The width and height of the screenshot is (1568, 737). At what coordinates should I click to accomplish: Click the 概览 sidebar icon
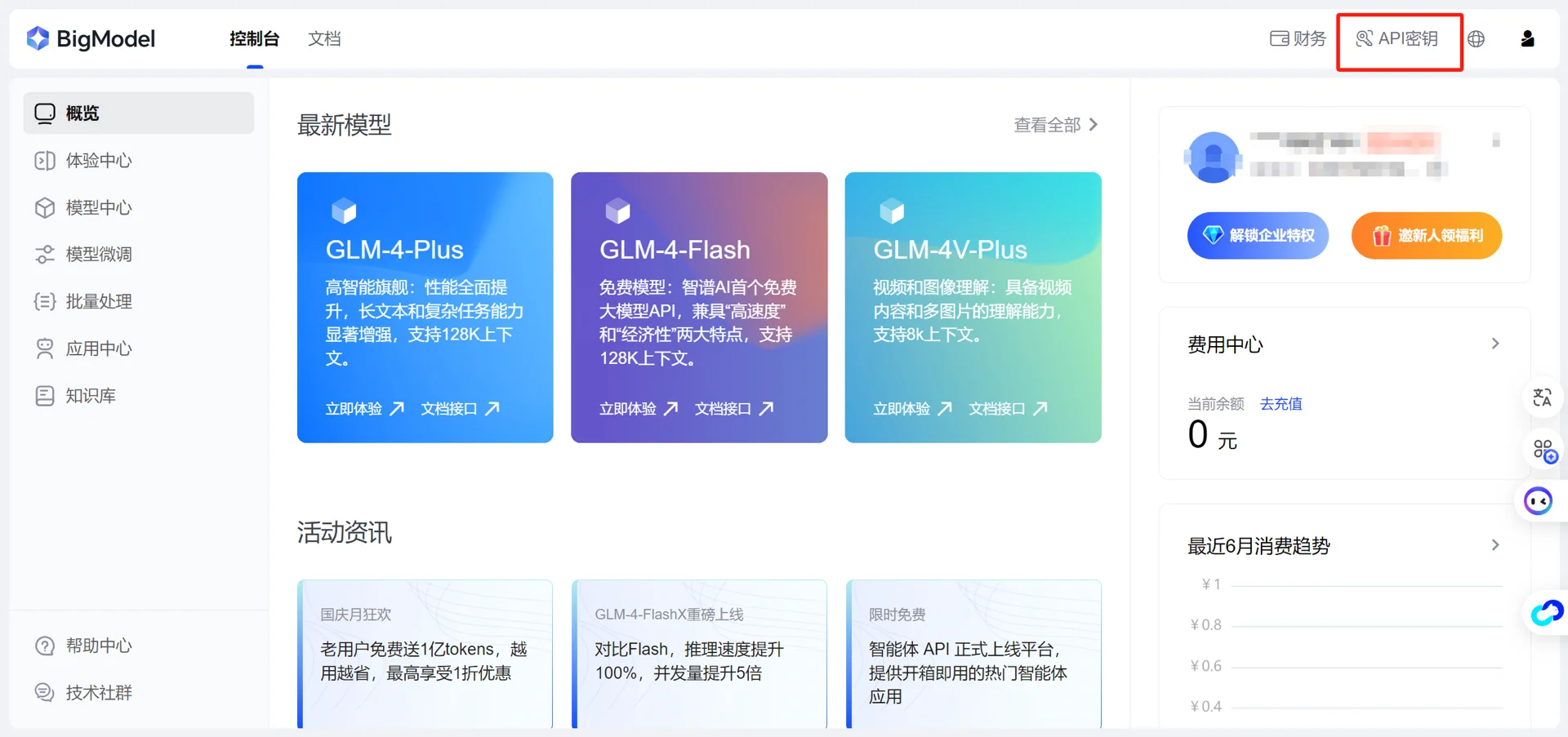pyautogui.click(x=45, y=113)
